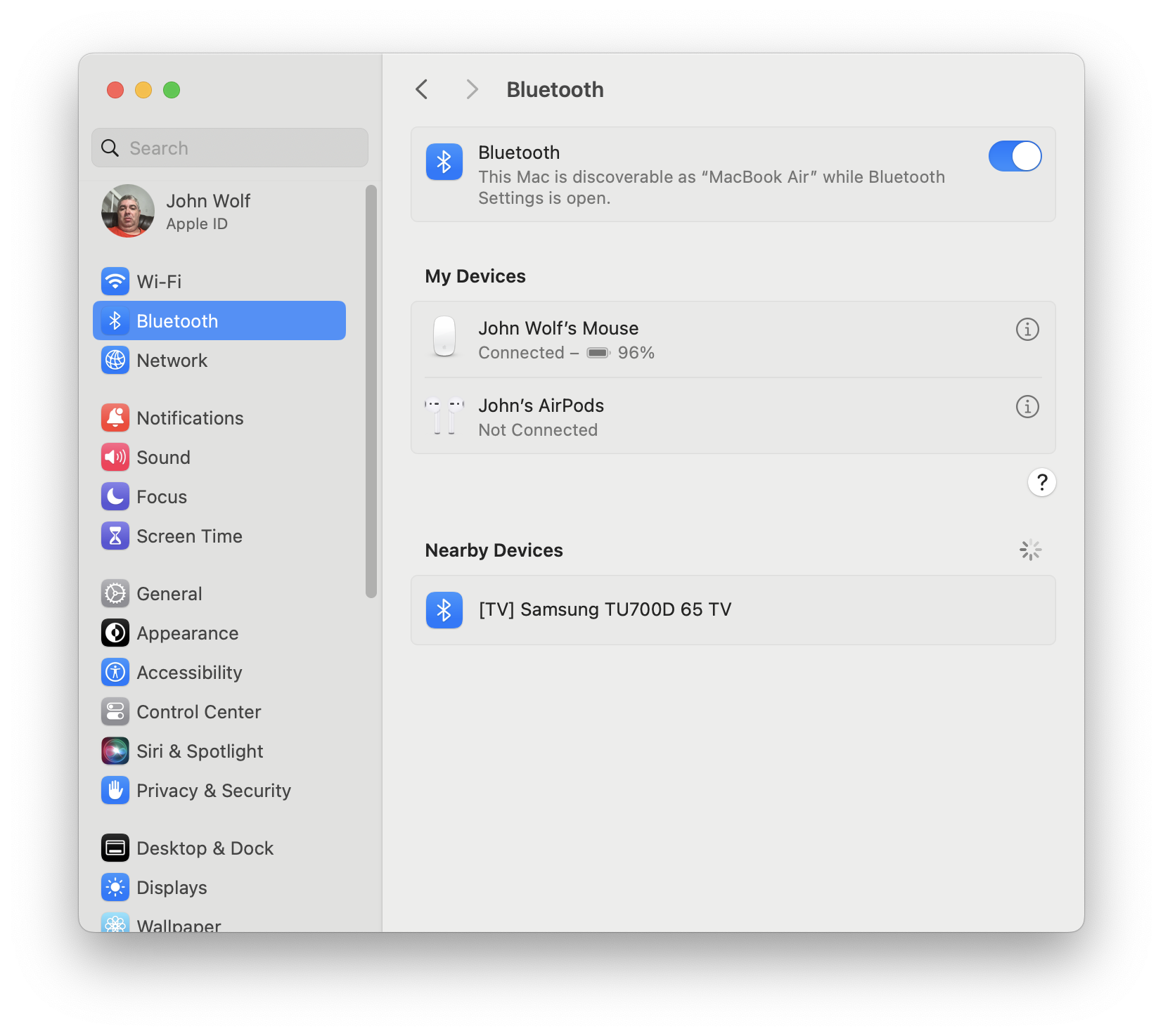Click the red close window button
Viewport: 1163px width, 1036px height.
[115, 90]
